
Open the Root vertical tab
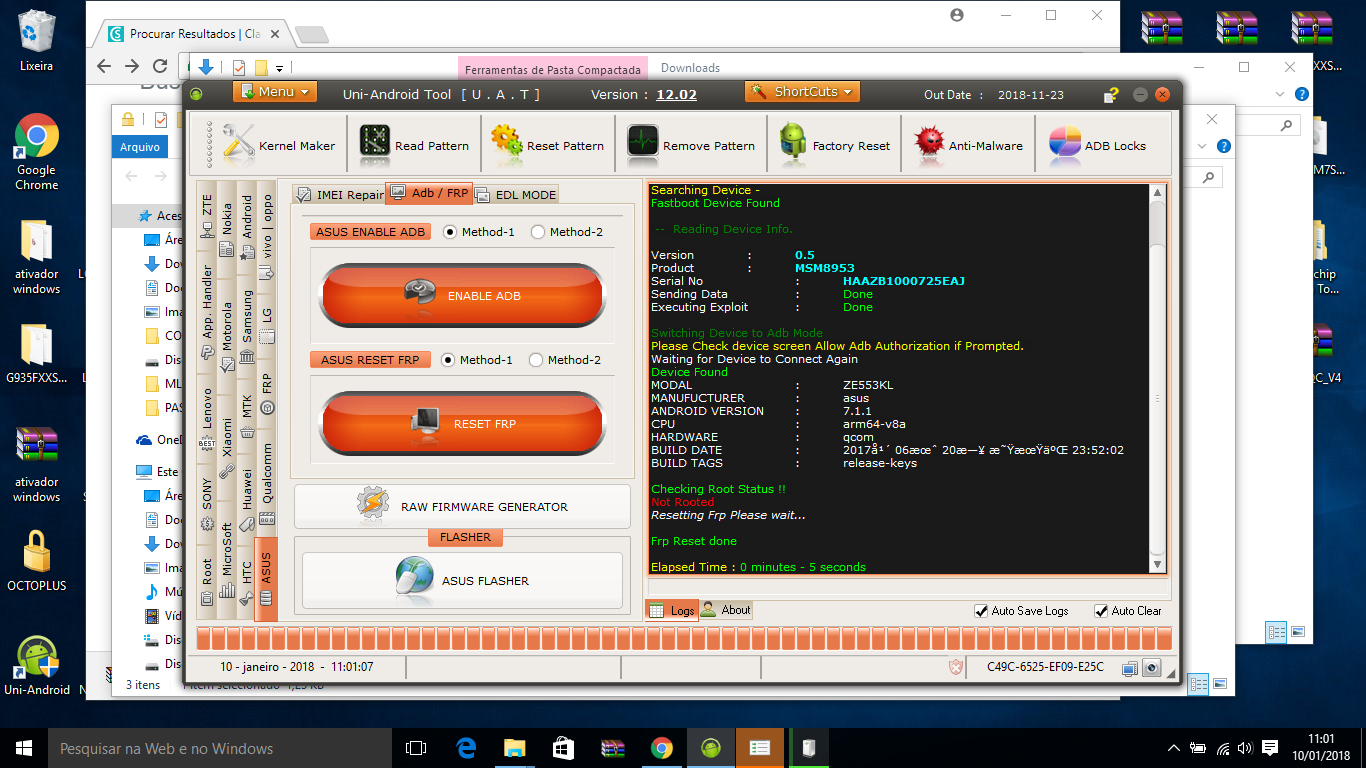(207, 581)
